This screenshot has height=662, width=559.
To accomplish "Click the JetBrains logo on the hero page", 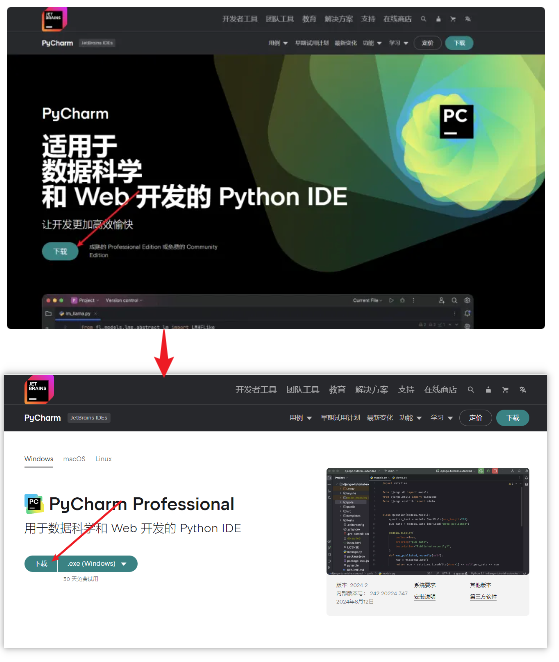I will click(54, 19).
